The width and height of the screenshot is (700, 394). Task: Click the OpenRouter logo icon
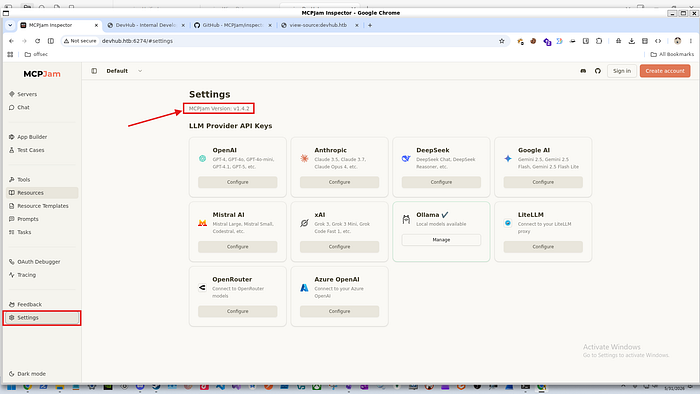(x=202, y=288)
